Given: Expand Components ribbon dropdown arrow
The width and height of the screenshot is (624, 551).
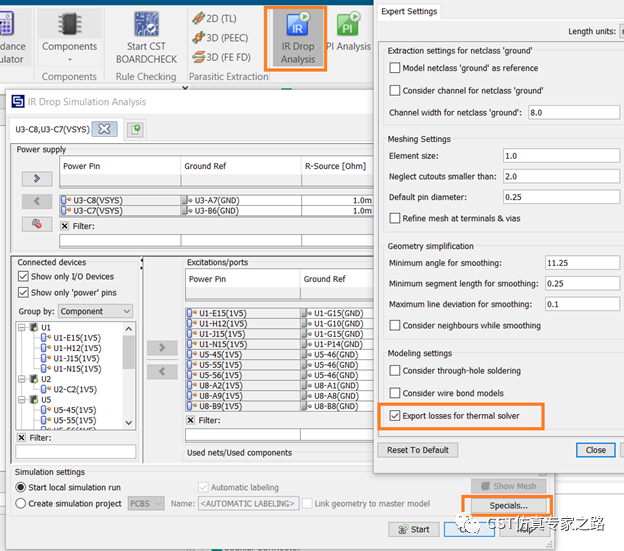Looking at the screenshot, I should coord(70,60).
